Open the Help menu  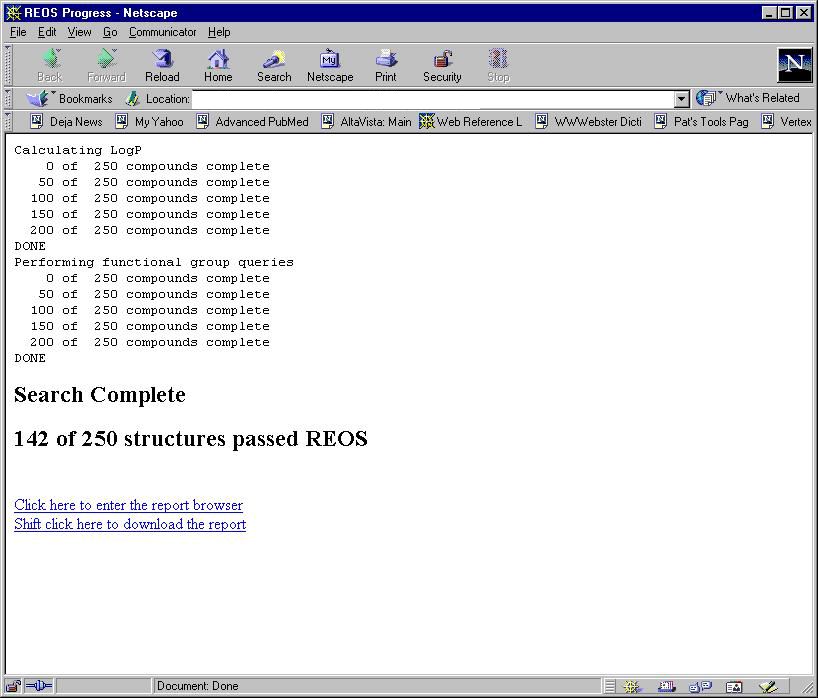pos(219,32)
